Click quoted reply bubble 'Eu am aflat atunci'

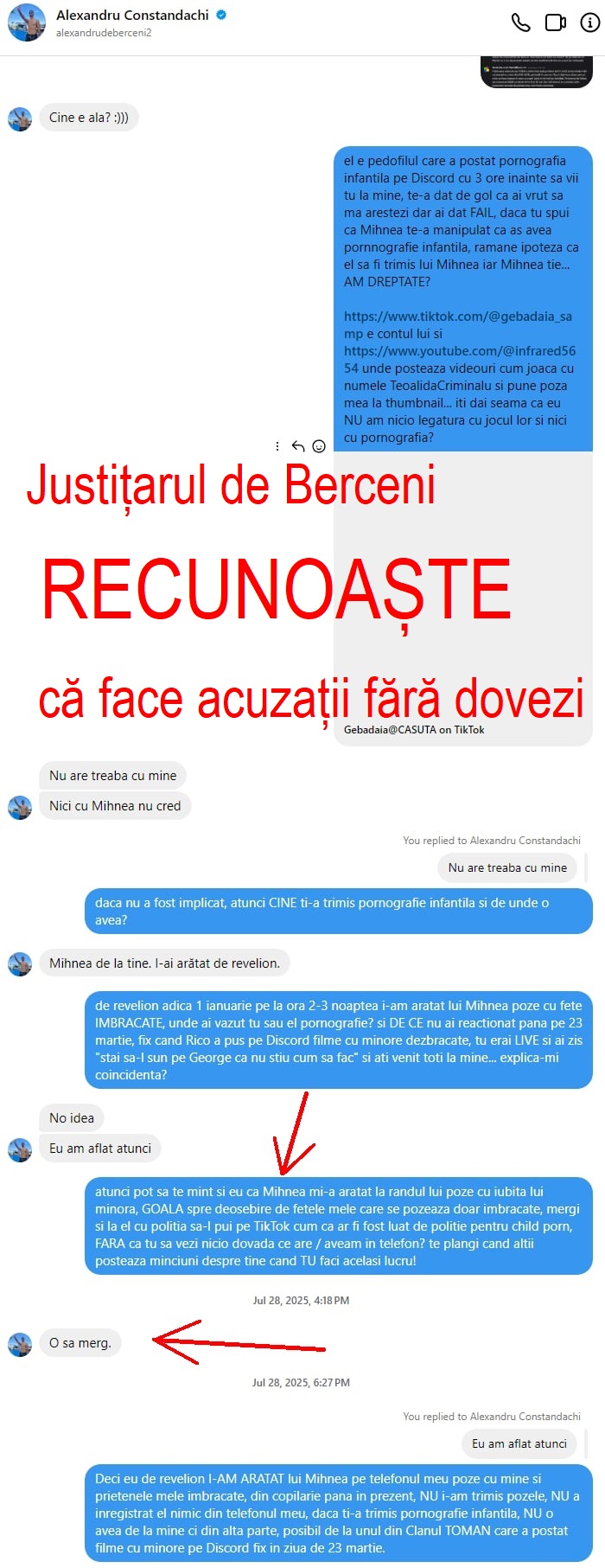[x=519, y=1443]
